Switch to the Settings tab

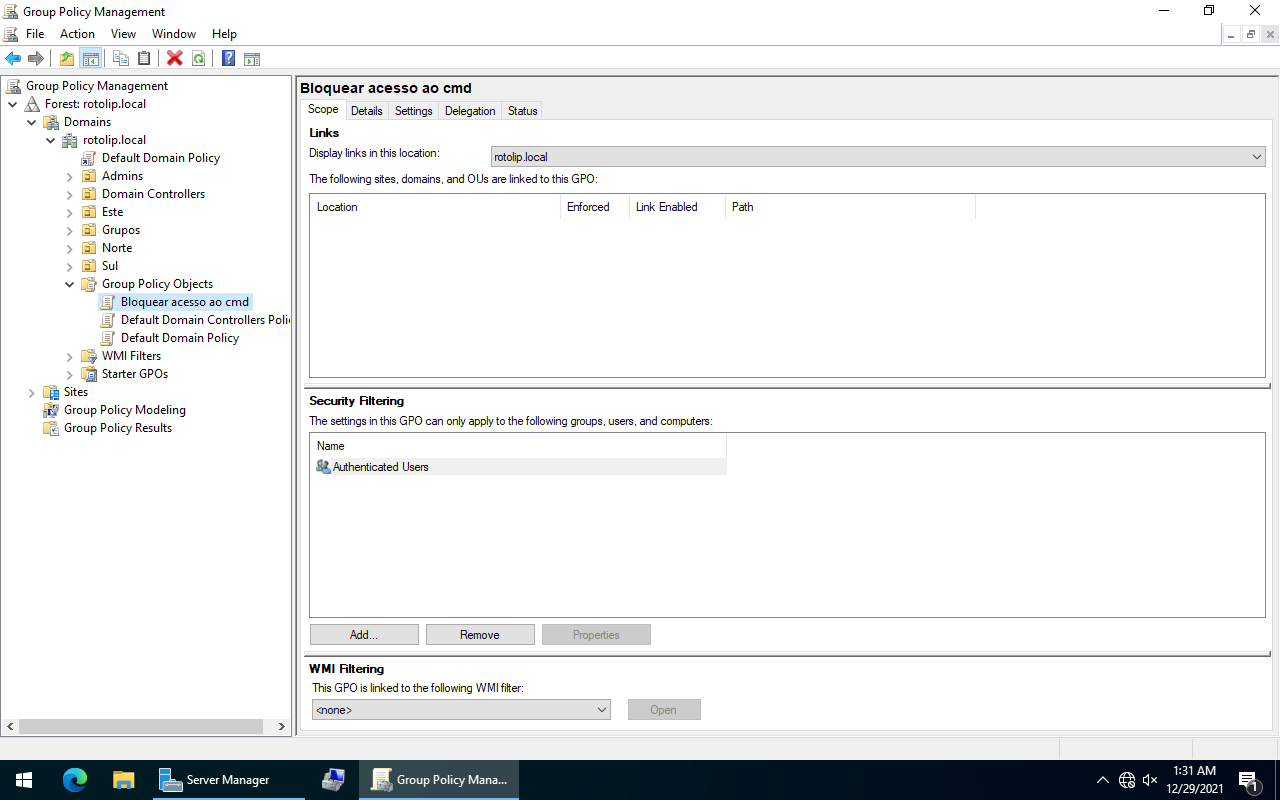point(413,111)
